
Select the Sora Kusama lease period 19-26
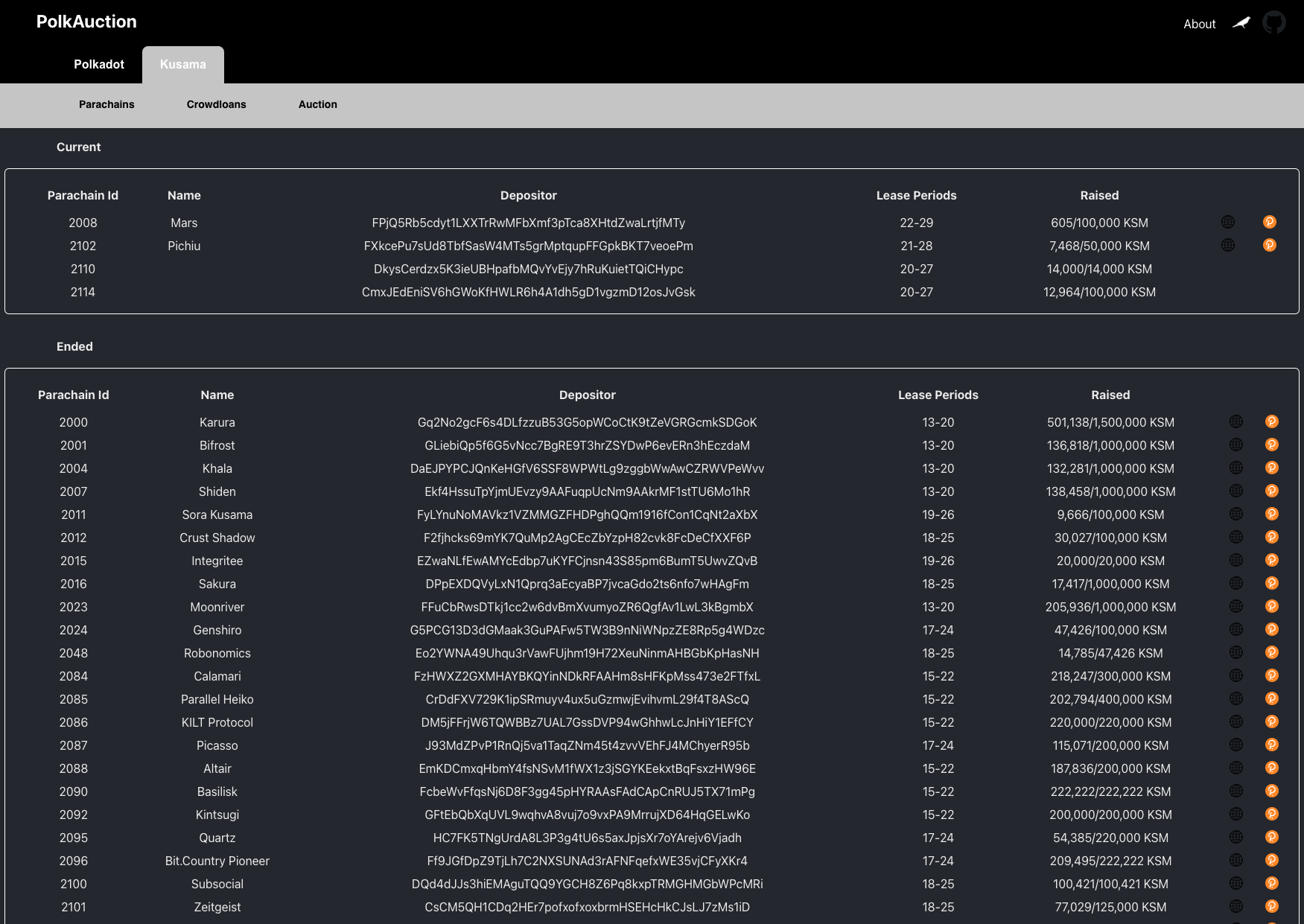938,514
